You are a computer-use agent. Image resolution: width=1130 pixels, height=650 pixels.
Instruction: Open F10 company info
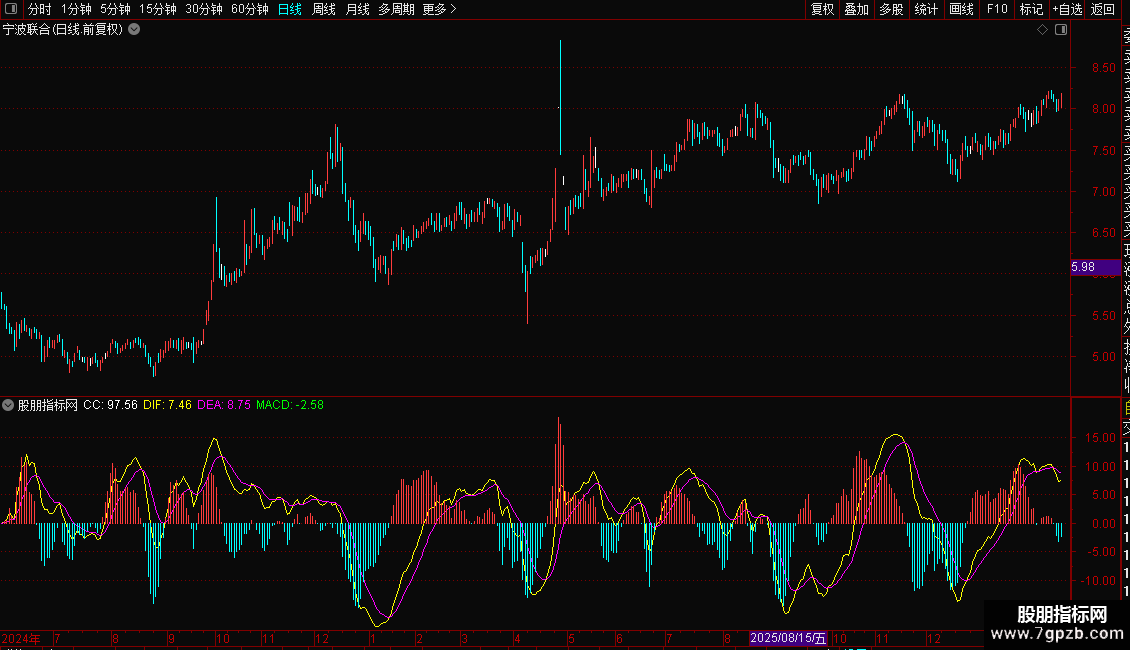click(x=997, y=9)
